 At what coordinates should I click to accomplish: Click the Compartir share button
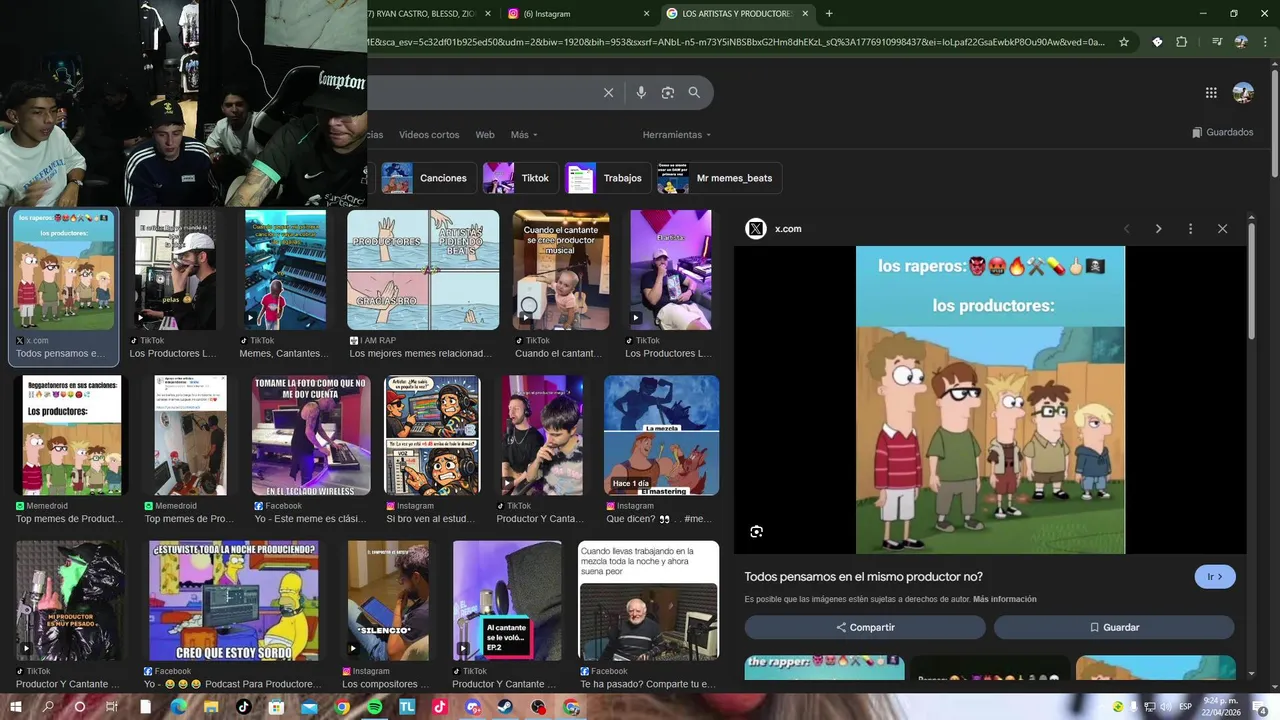point(865,627)
